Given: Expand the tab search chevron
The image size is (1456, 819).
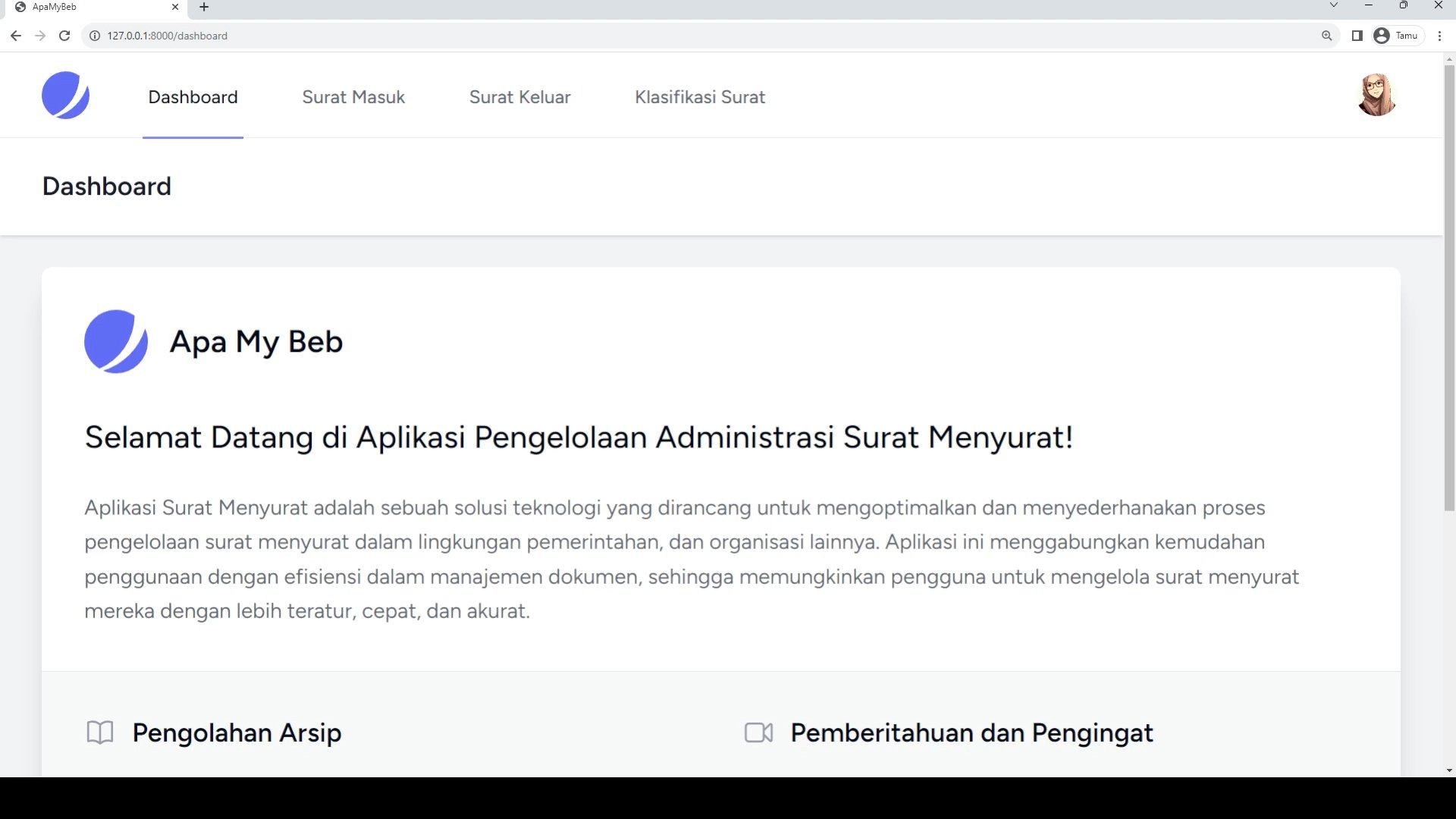Looking at the screenshot, I should (x=1333, y=5).
